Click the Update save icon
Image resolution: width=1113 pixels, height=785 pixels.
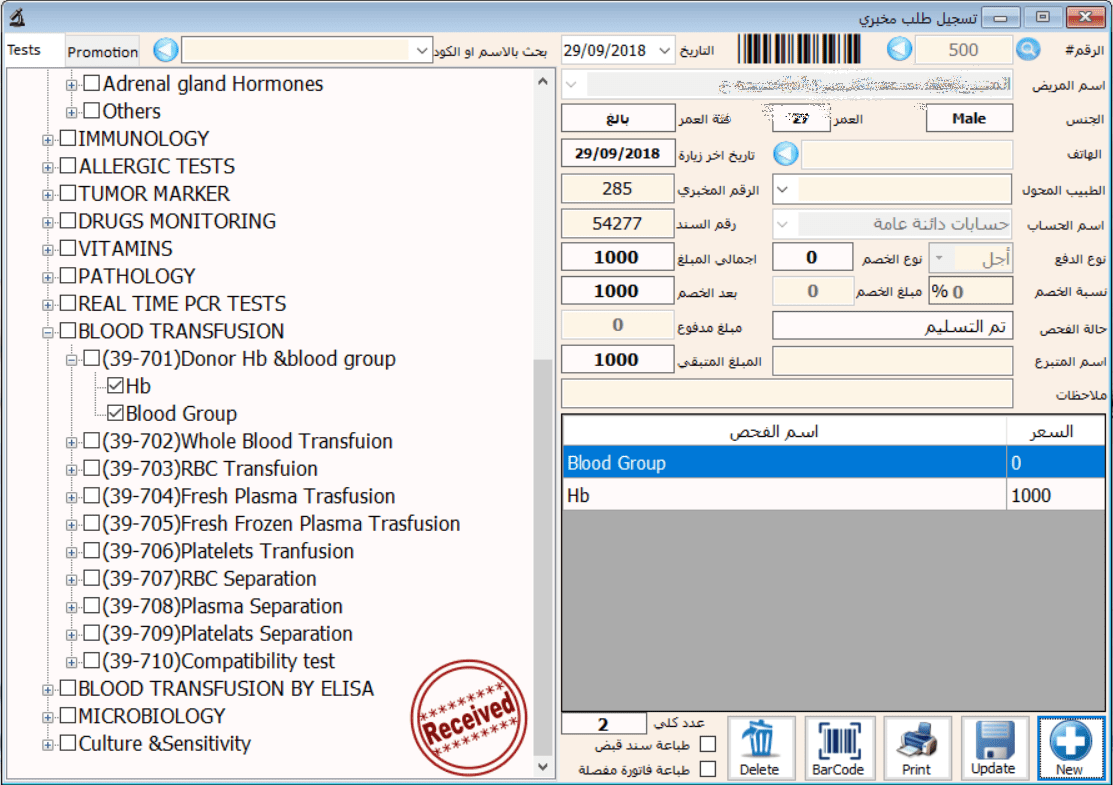(x=993, y=748)
